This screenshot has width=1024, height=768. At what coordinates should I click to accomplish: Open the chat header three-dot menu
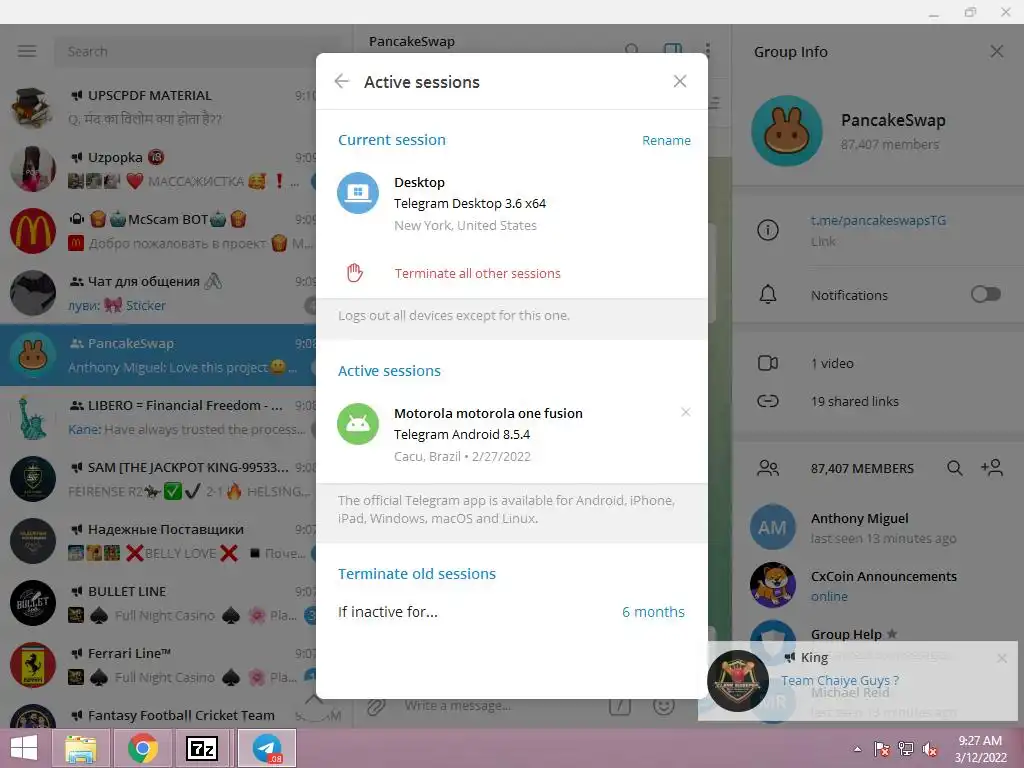click(708, 50)
